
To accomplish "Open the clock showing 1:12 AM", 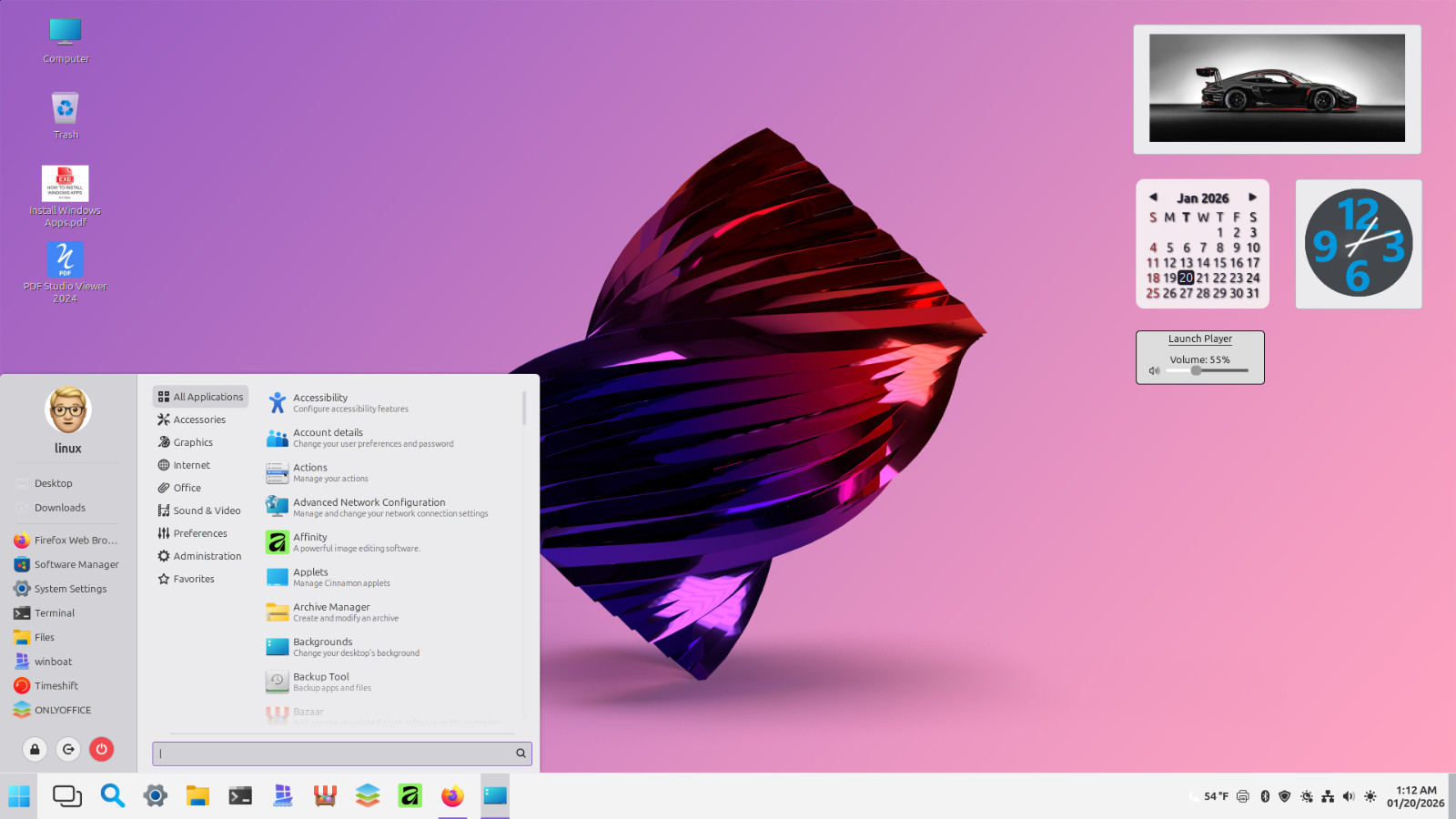I will tap(1415, 796).
